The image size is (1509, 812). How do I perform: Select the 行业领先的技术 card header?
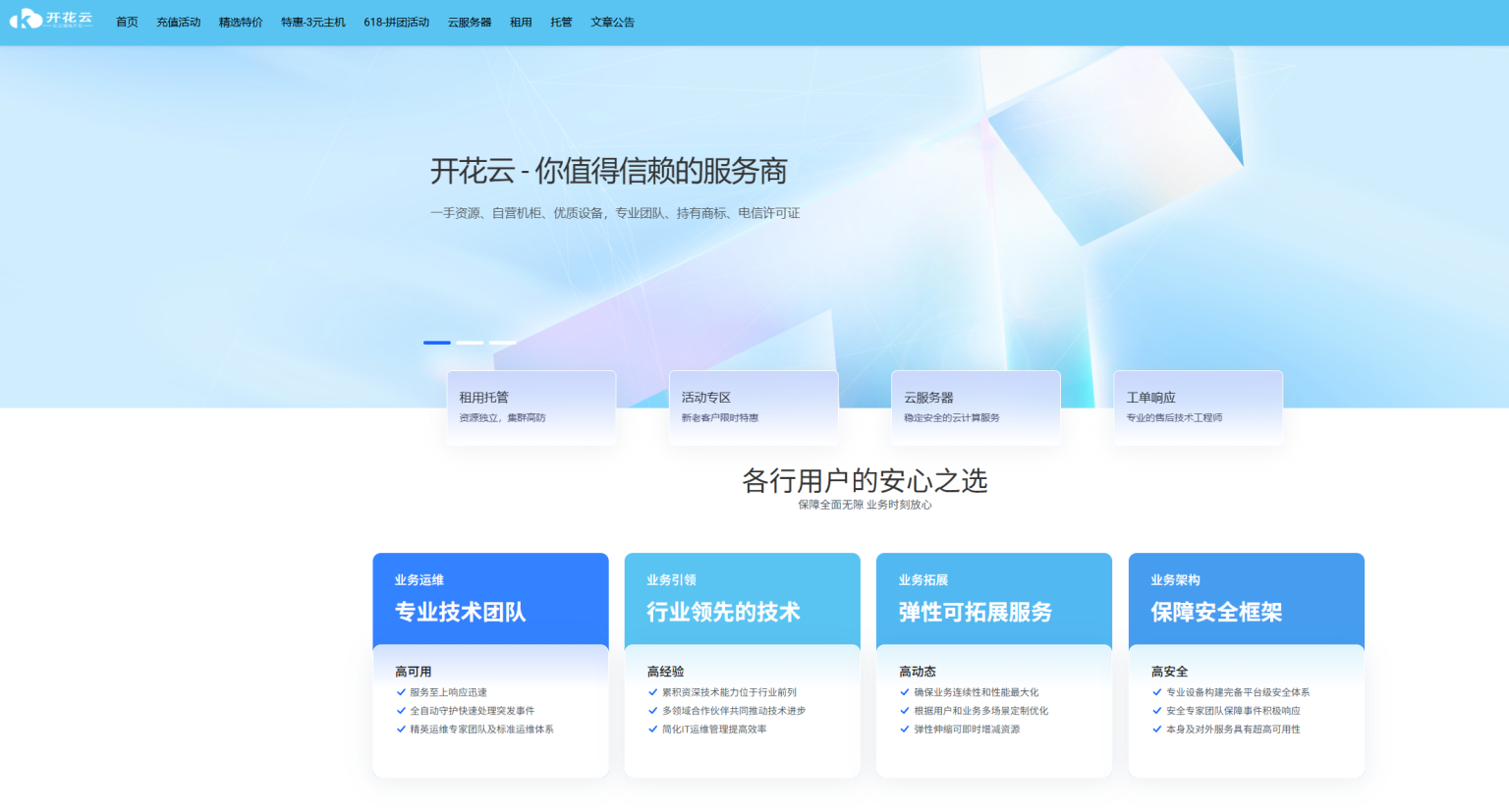pos(742,599)
